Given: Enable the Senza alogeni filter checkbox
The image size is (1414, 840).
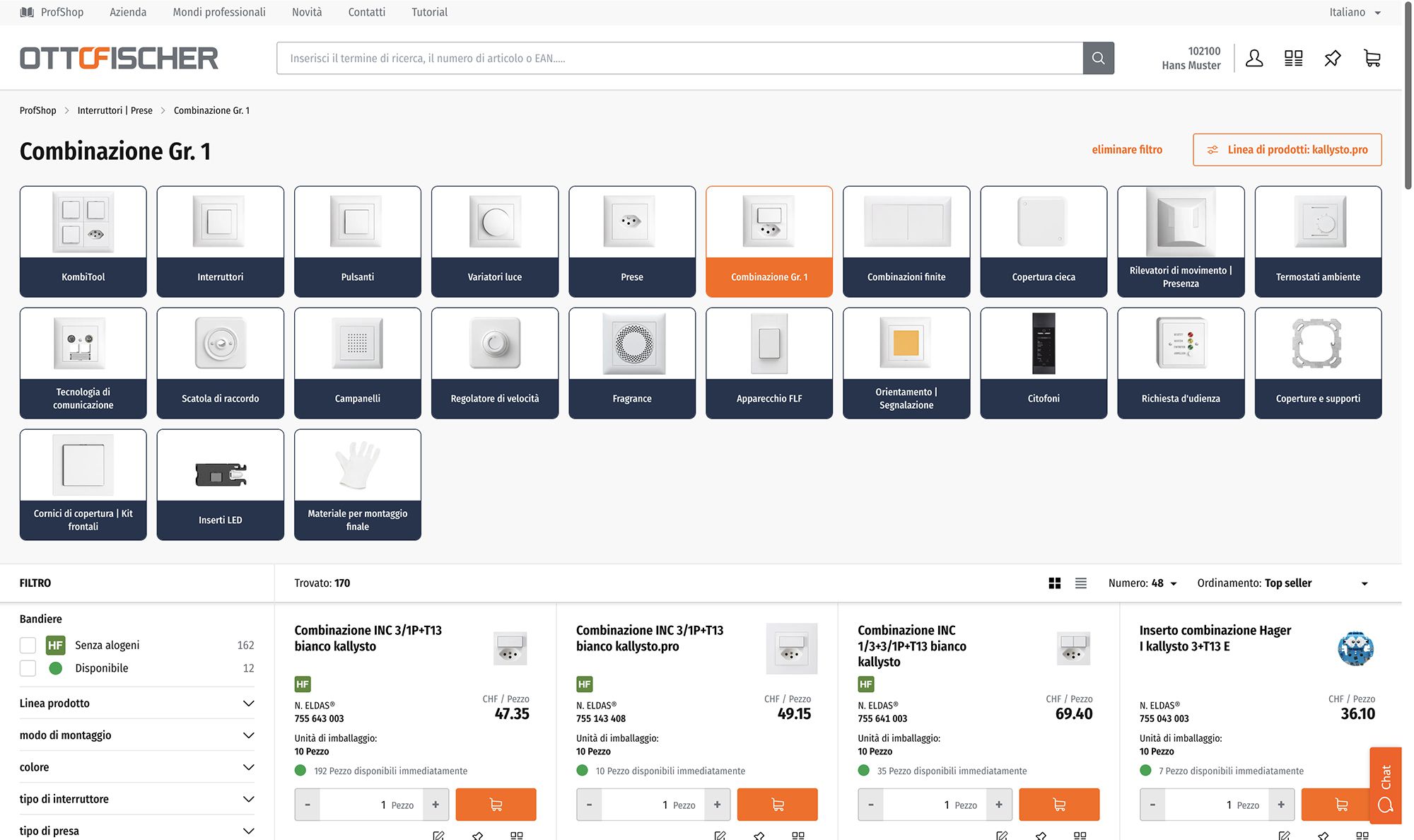Looking at the screenshot, I should [28, 645].
